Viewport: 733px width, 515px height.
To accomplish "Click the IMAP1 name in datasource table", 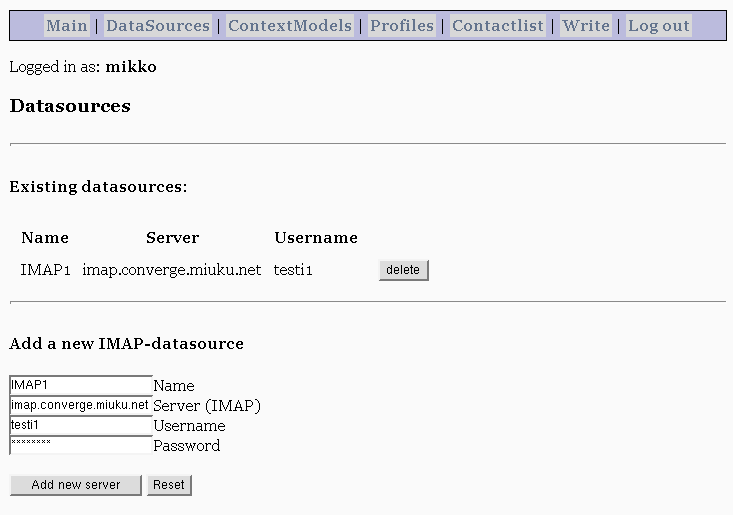I will click(45, 270).
